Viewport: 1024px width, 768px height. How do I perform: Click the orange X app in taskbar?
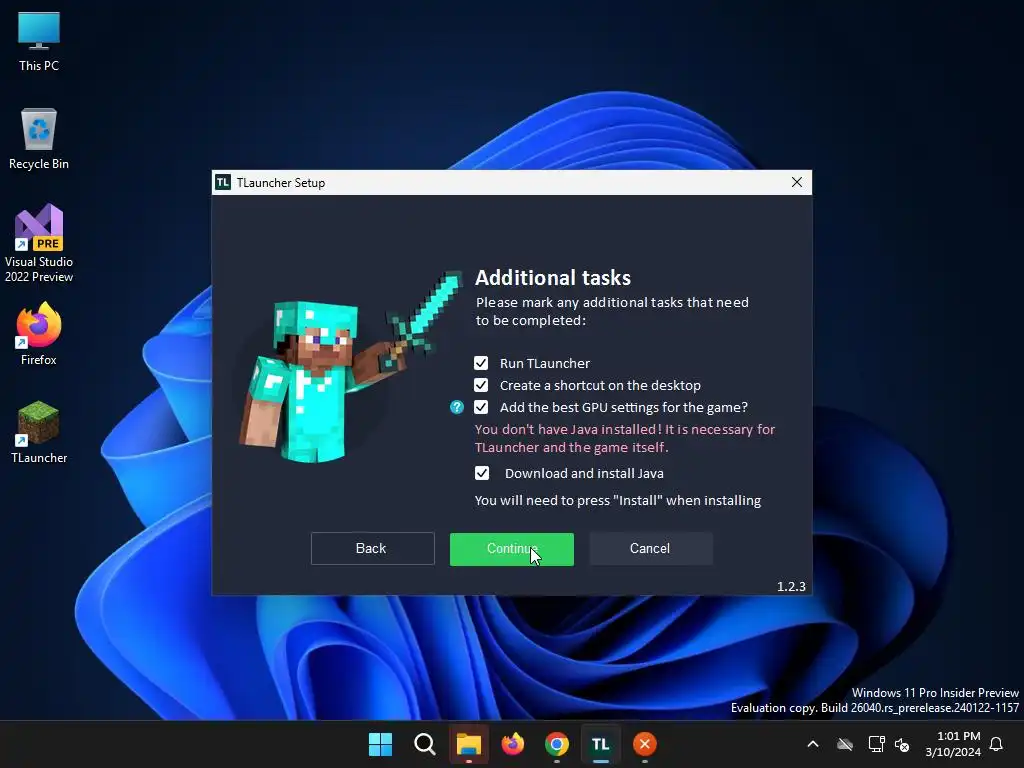point(645,744)
